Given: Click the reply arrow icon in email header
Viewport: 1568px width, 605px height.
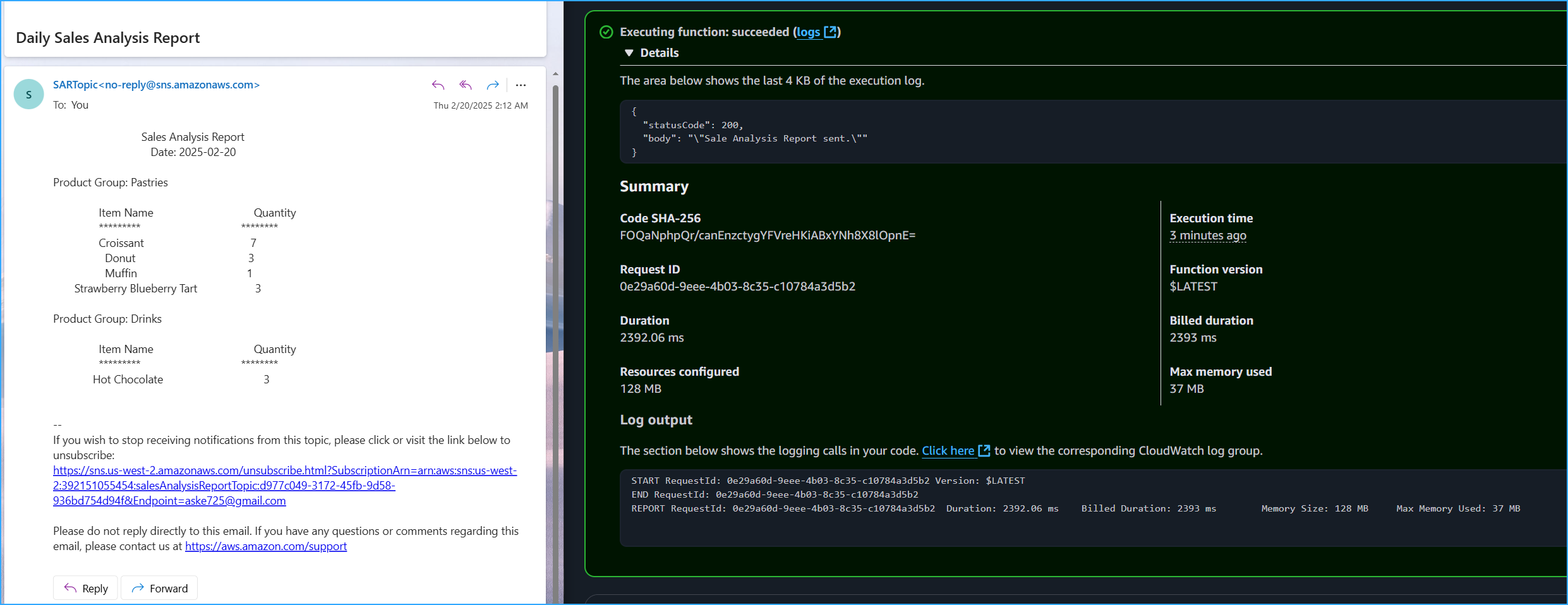Looking at the screenshot, I should [x=438, y=85].
